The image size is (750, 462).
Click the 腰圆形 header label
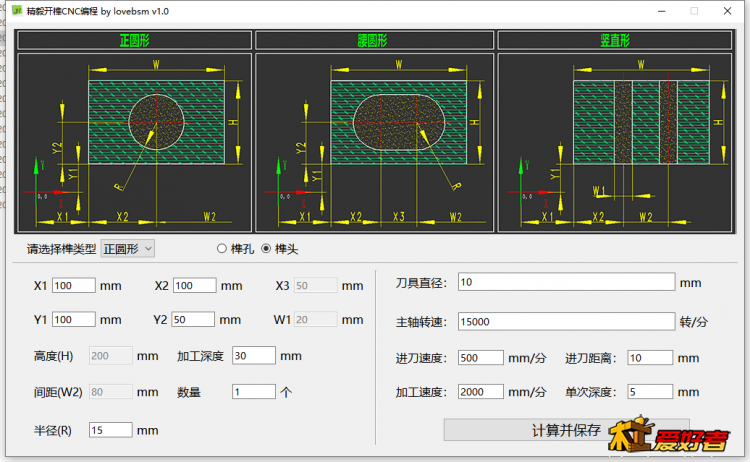pos(373,41)
